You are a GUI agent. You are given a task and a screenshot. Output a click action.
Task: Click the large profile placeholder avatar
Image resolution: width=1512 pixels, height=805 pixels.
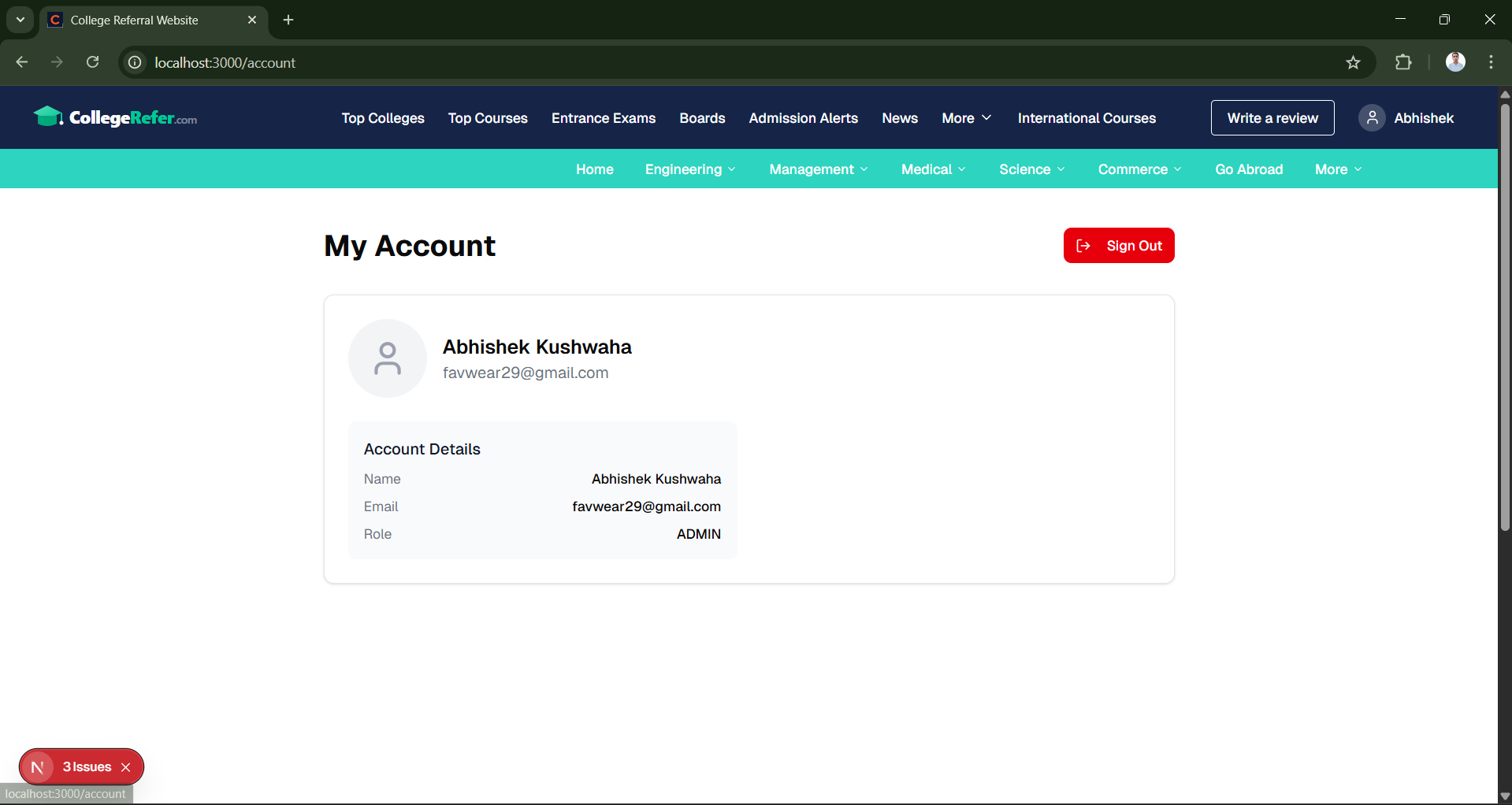pos(387,358)
